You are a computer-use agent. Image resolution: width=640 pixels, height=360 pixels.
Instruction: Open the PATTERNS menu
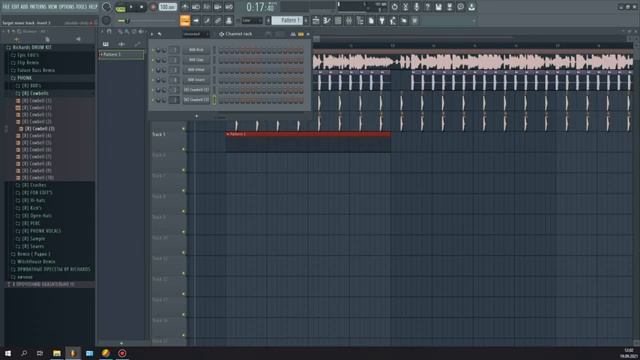tap(38, 7)
